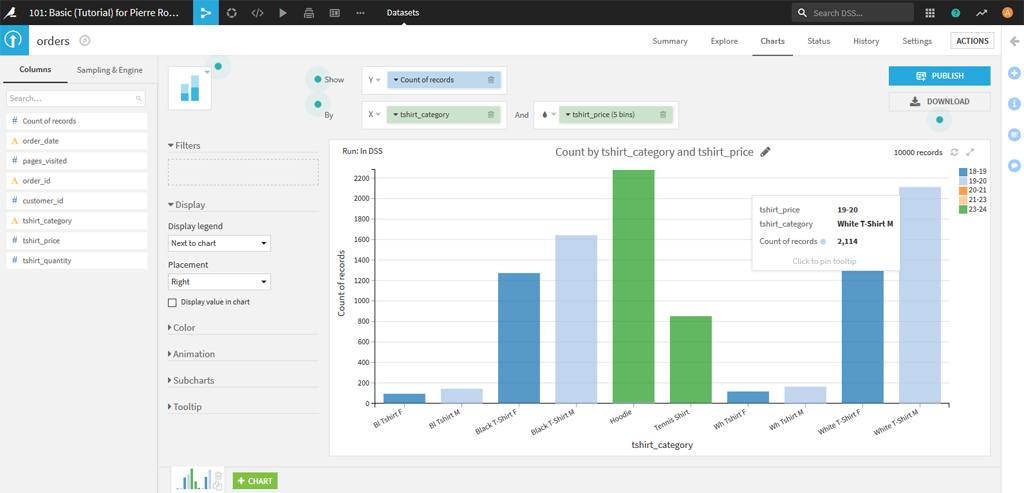
Task: Select the Columns tab
Action: 35,69
